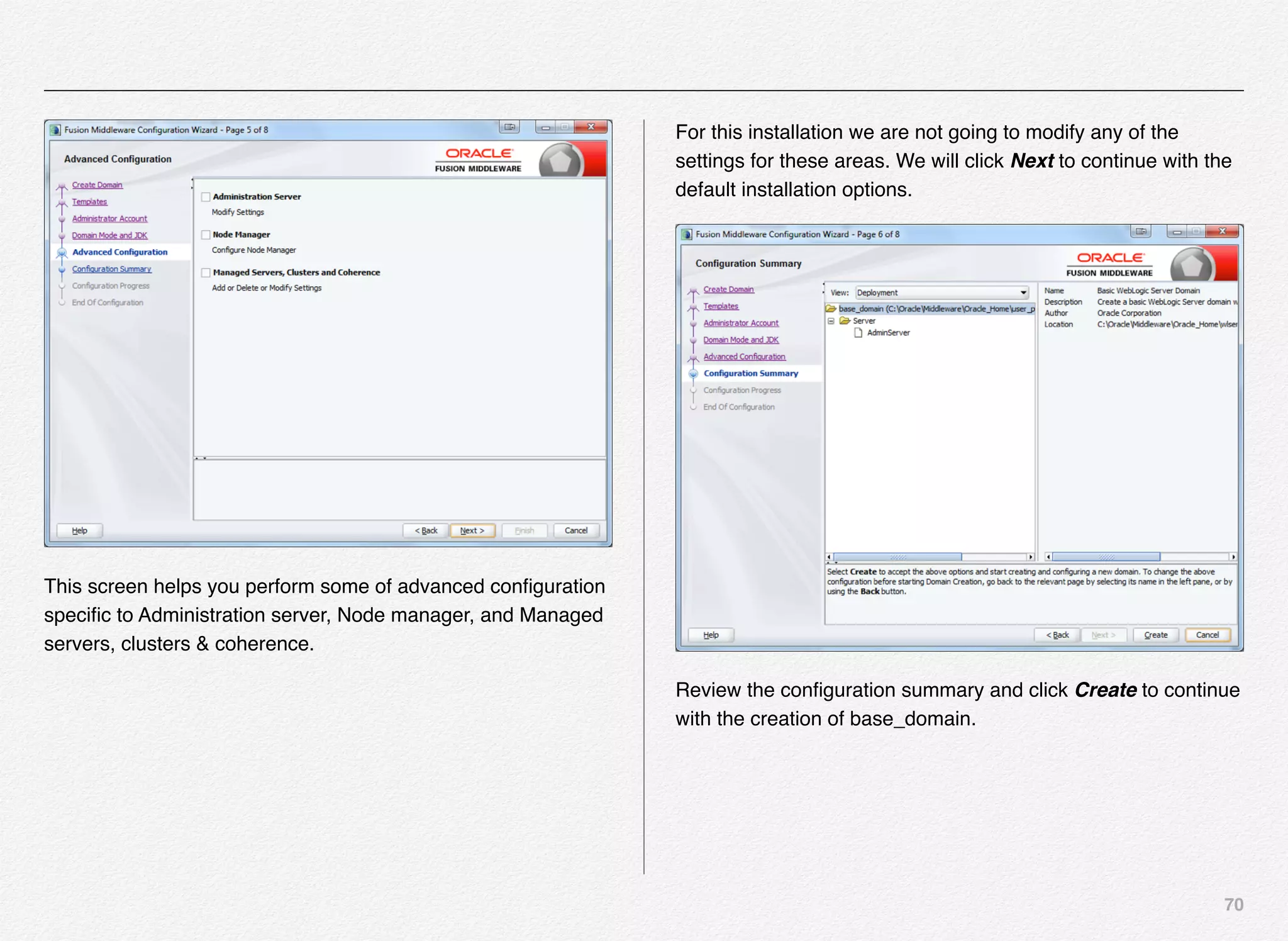This screenshot has height=941, width=1288.
Task: Open Help in the Page 5 wizard
Action: click(80, 530)
